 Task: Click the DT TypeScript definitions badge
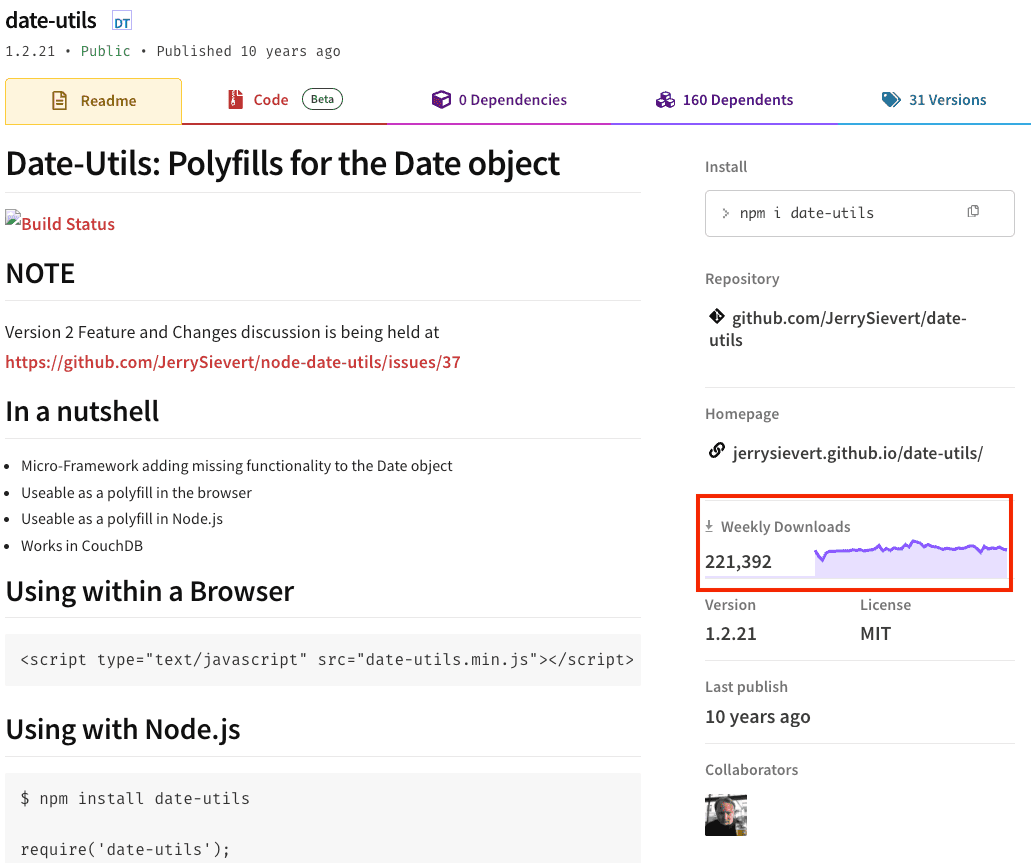121,22
